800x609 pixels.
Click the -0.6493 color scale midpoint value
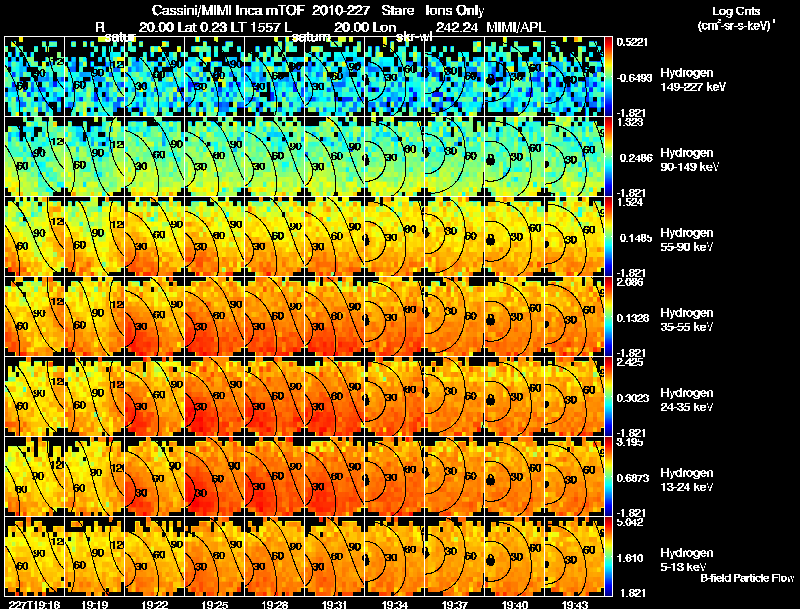click(634, 78)
